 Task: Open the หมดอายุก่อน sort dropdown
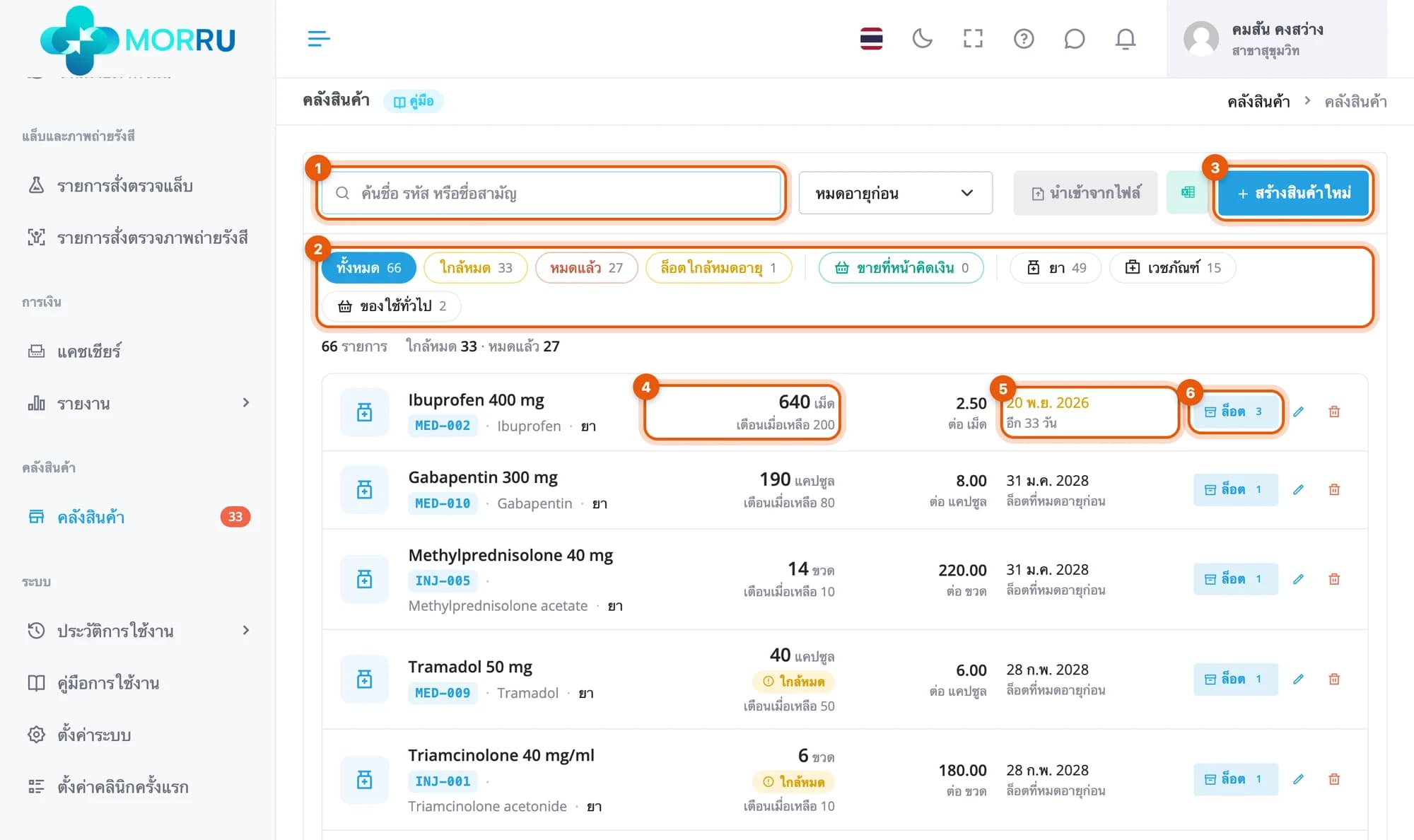click(895, 193)
